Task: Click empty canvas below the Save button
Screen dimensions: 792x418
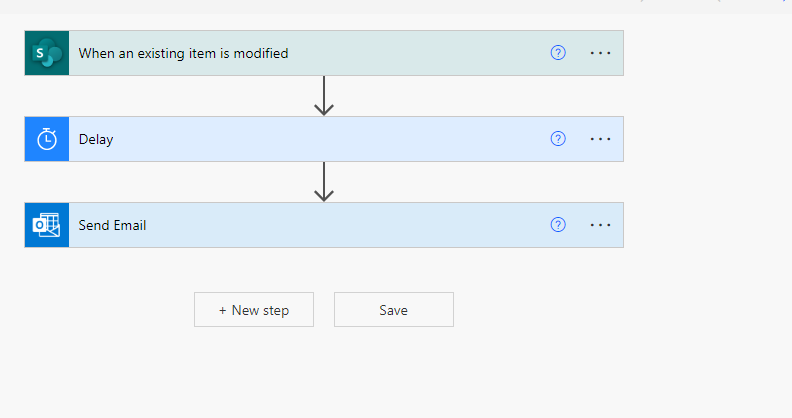Action: tap(394, 374)
